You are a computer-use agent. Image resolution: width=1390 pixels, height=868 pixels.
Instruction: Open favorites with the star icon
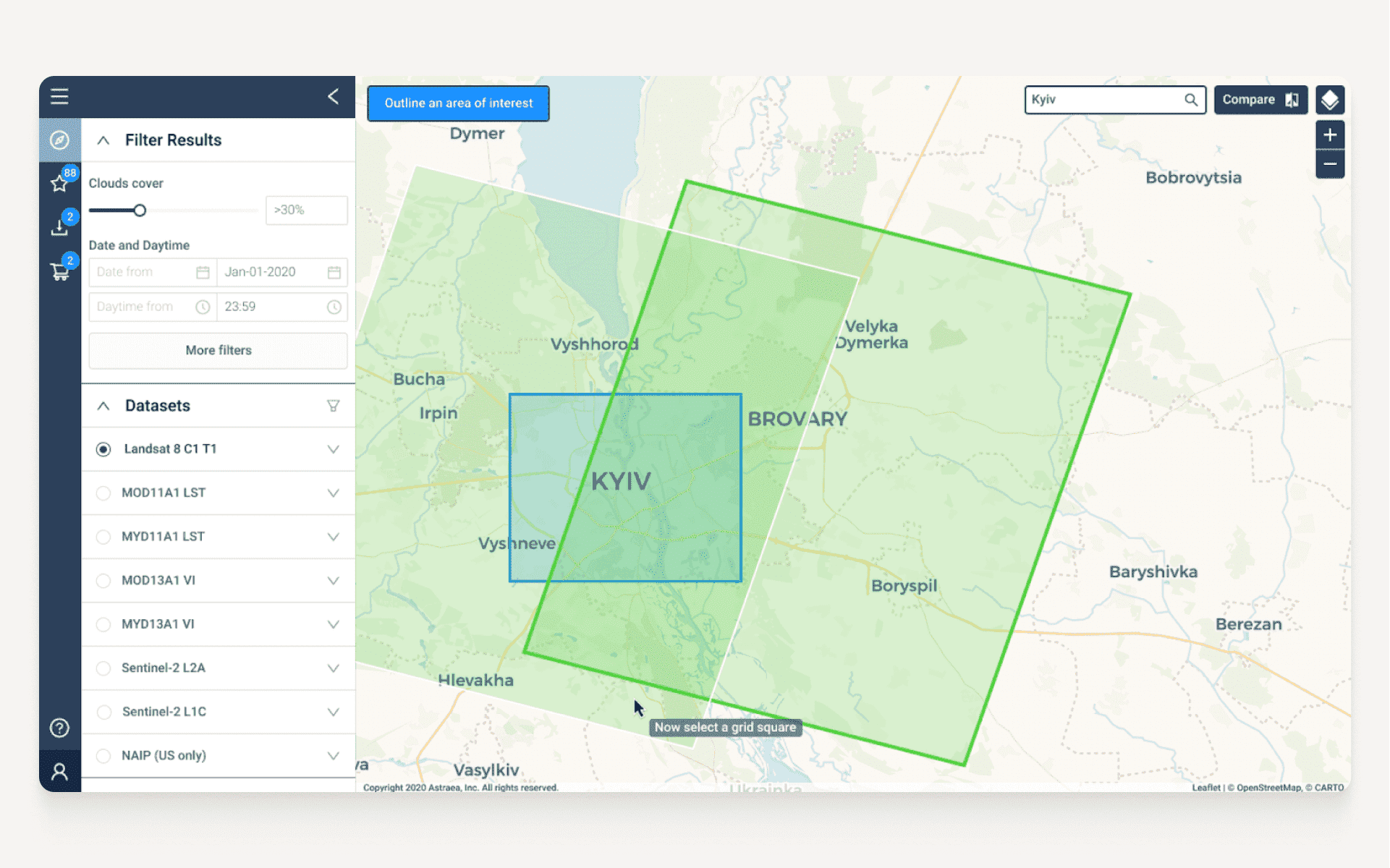pos(59,184)
